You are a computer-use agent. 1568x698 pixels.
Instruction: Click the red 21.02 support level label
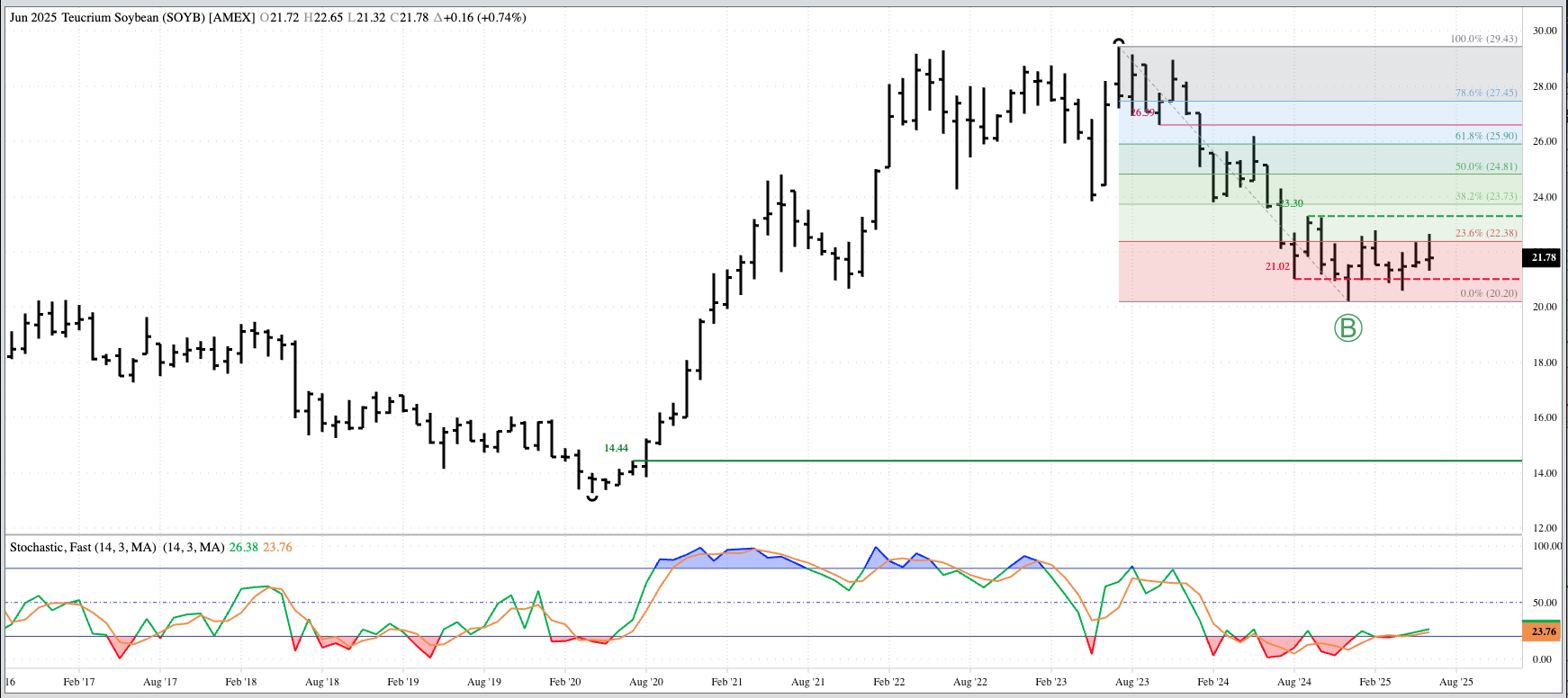(1277, 266)
